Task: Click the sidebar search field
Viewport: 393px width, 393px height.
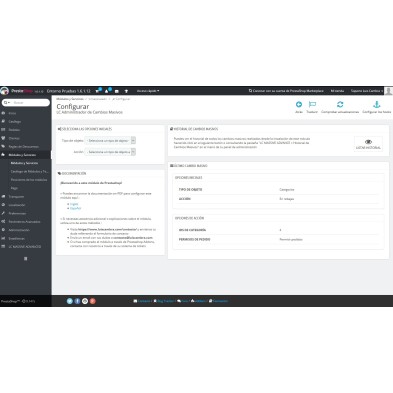Action: pyautogui.click(x=31, y=102)
